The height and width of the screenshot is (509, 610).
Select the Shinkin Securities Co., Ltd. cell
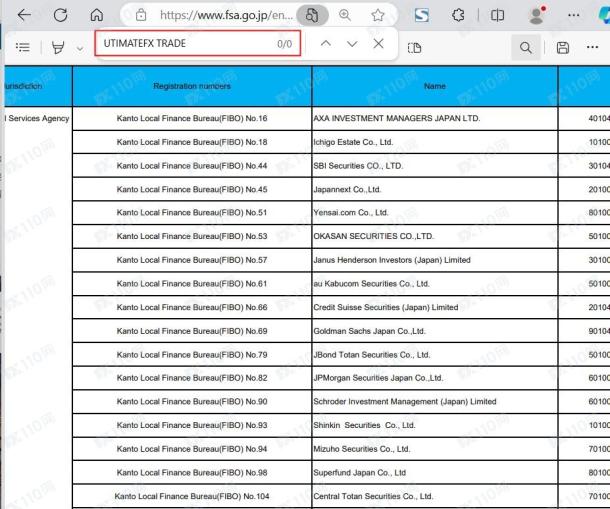tap(435, 425)
